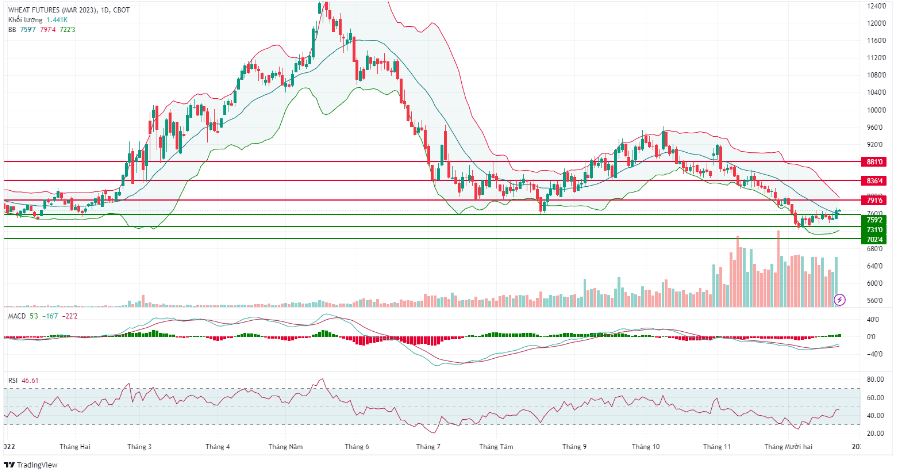Click the Tháng 11 time axis label
Viewport: 904px width, 475px height.
717,447
